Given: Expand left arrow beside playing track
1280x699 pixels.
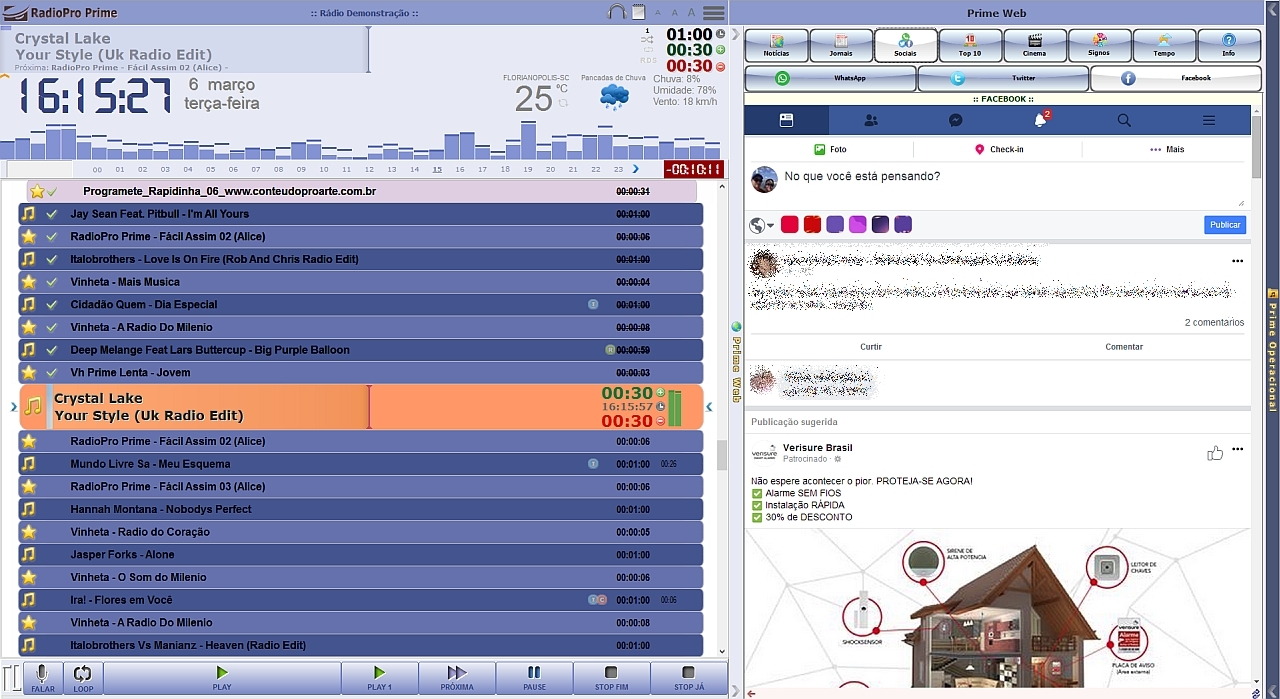Looking at the screenshot, I should coord(13,407).
